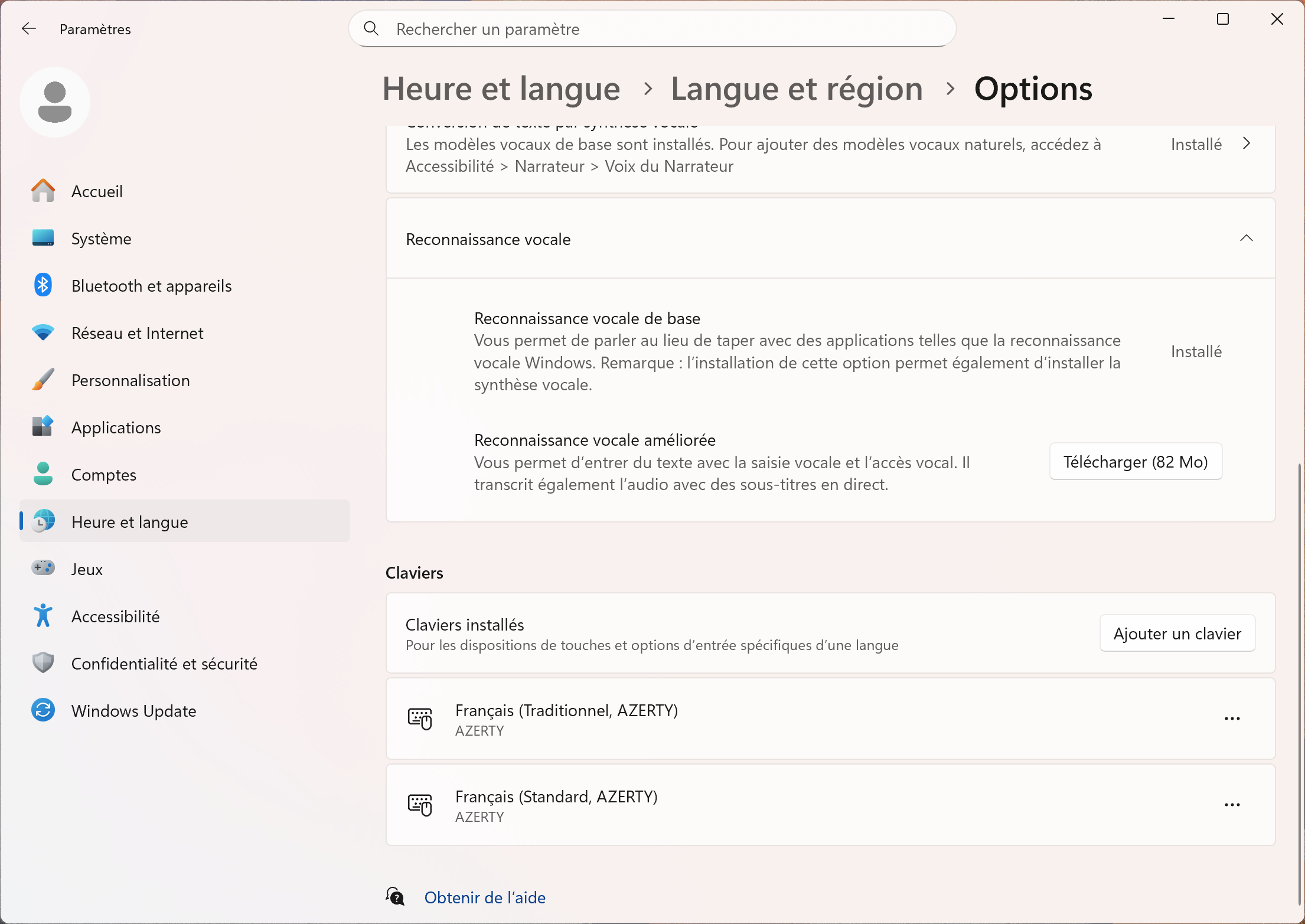1305x924 pixels.
Task: Click the Windows Update icon
Action: tap(43, 711)
